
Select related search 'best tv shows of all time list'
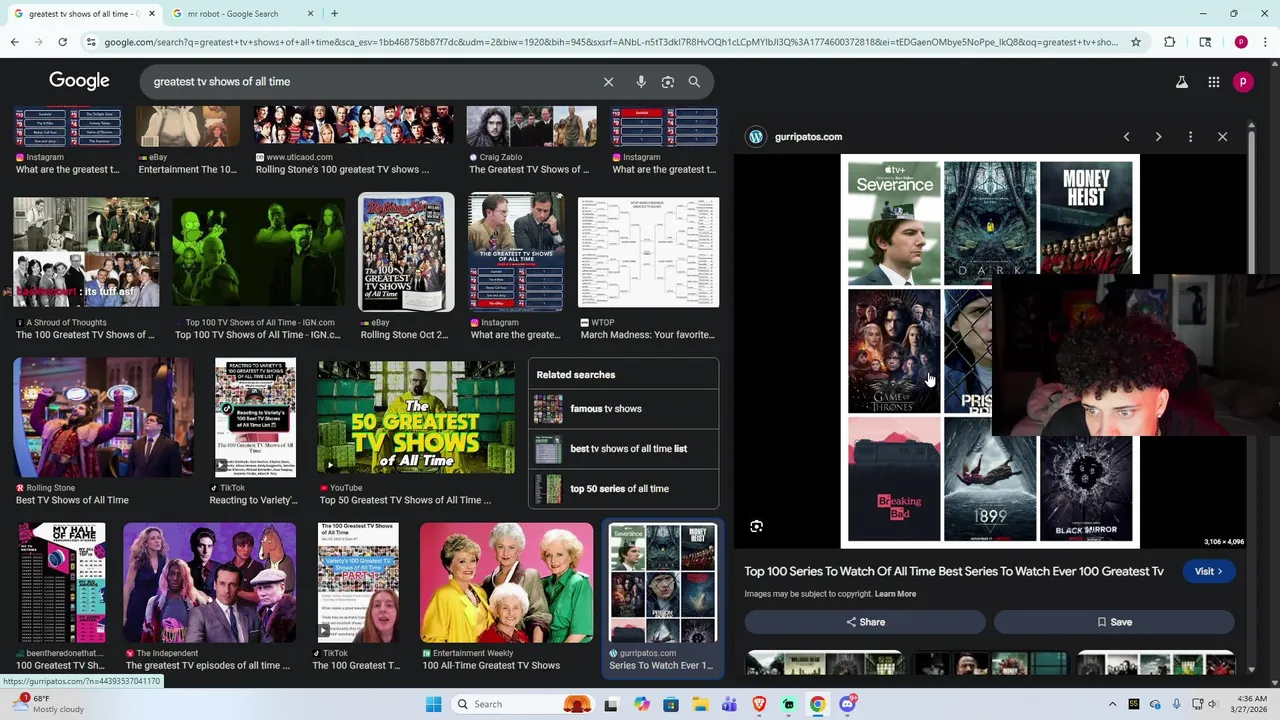[623, 449]
